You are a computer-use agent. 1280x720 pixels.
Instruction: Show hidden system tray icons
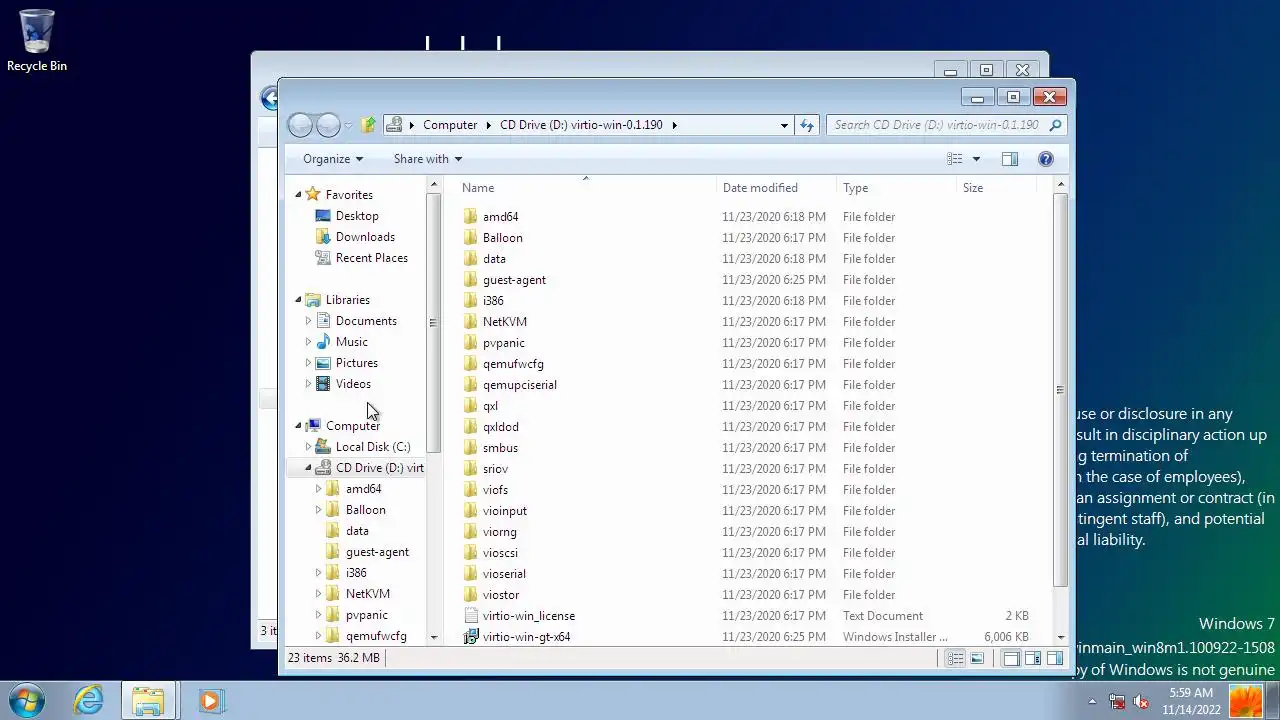click(1092, 701)
